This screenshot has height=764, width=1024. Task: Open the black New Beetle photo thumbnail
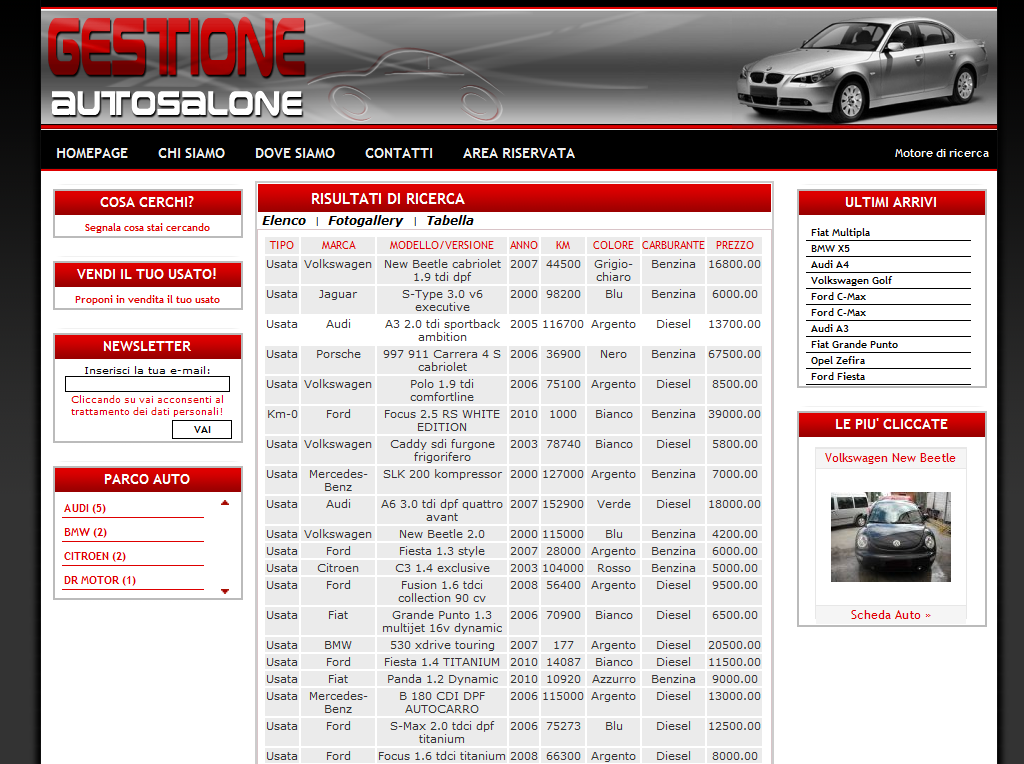click(x=891, y=537)
